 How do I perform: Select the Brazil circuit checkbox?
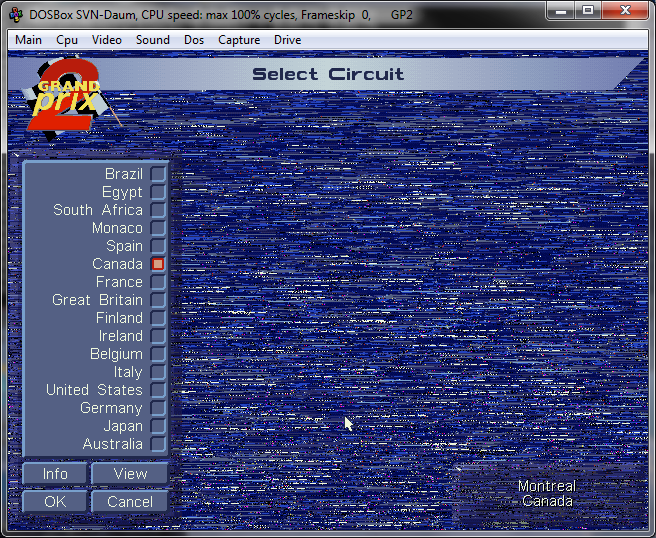[158, 174]
